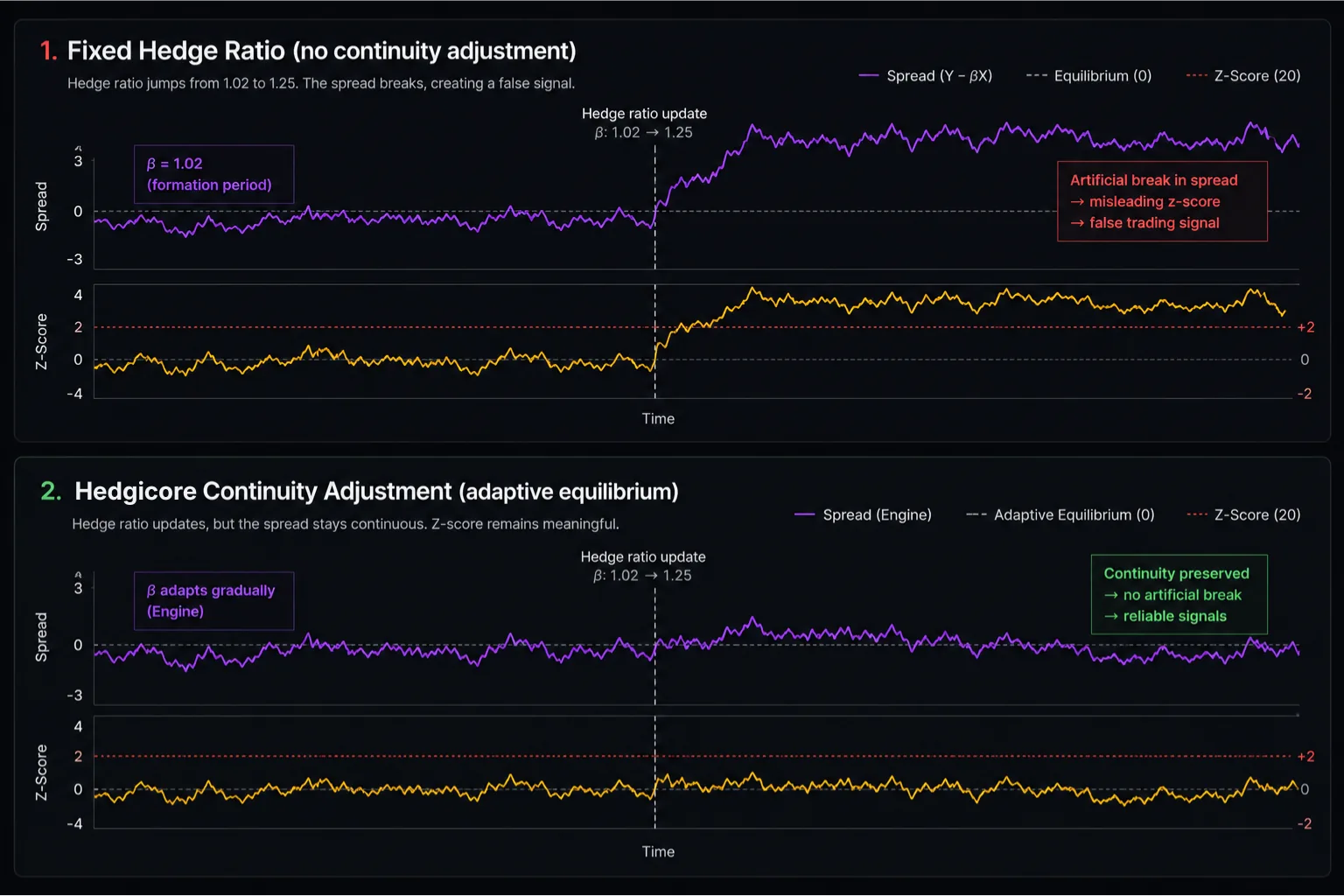Click the 'Z-Score' y-axis title in Hedgicore panel
1344x896 pixels.
coord(41,773)
